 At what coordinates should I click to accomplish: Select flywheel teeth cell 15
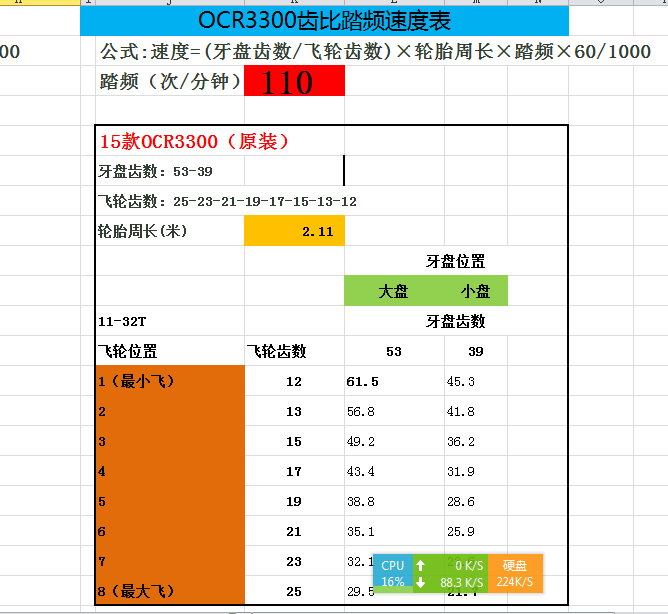[x=294, y=441]
